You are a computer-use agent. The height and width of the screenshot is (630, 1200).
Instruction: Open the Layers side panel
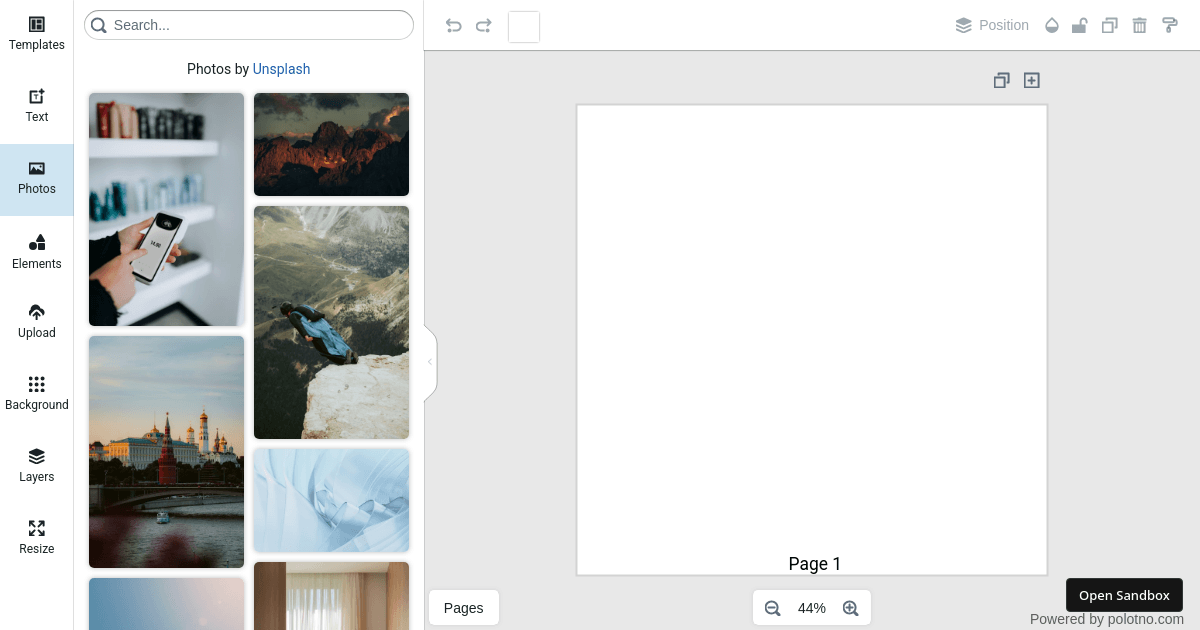(36, 467)
